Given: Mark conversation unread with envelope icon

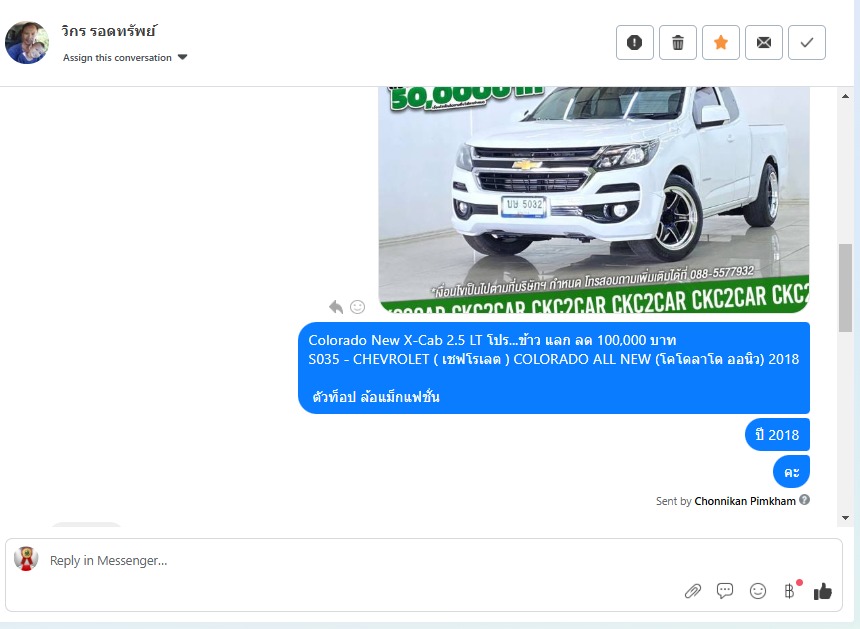Looking at the screenshot, I should [x=763, y=42].
